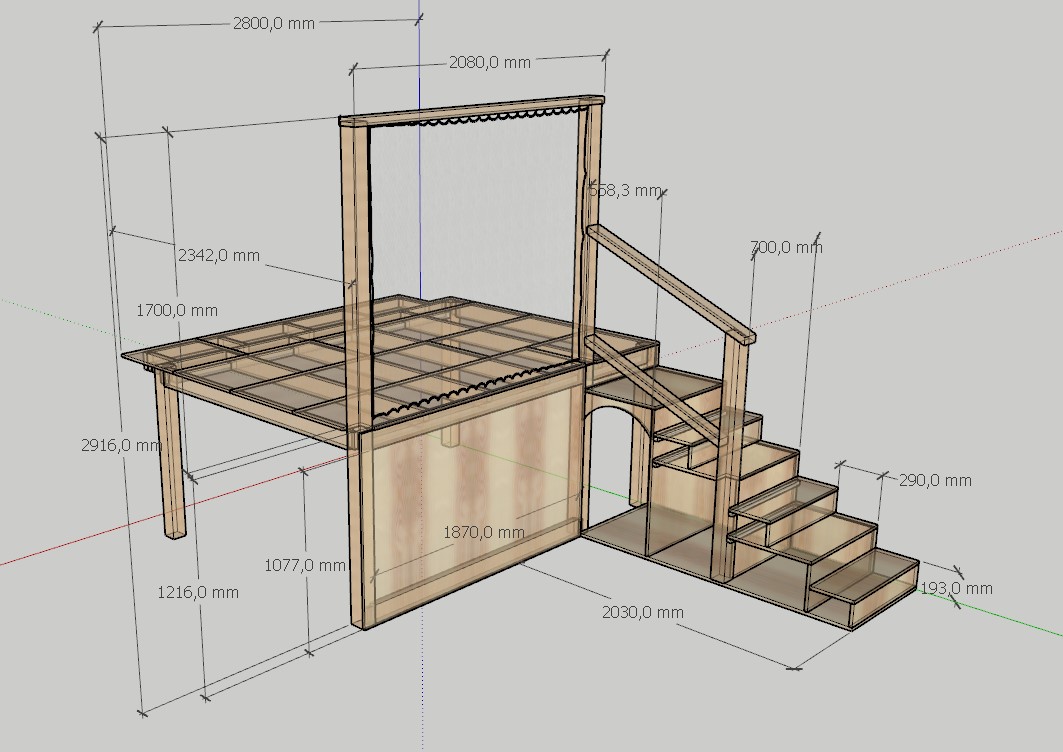This screenshot has height=752, width=1063.
Task: Select the 1216,0 mm dimension label
Action: point(198,592)
